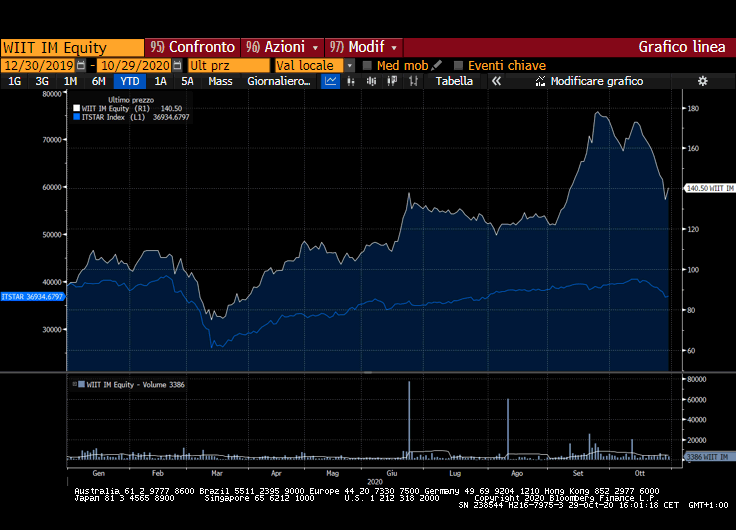Click the blue ITSTAR Index legend swatch
The width and height of the screenshot is (736, 530).
click(x=76, y=117)
